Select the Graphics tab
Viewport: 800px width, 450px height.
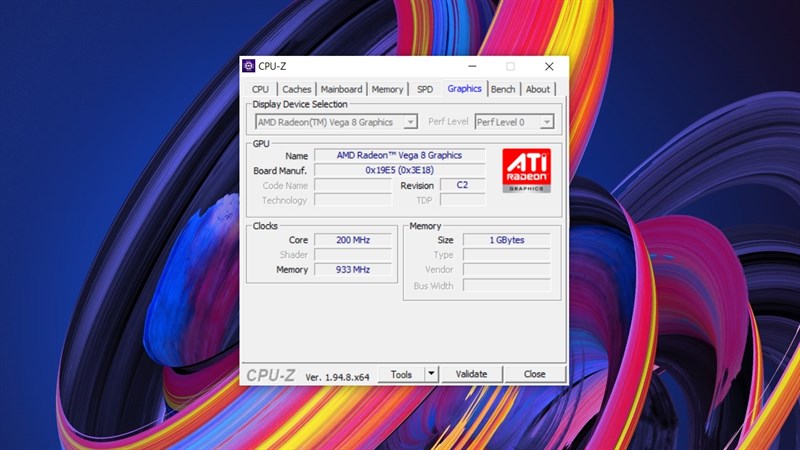464,89
